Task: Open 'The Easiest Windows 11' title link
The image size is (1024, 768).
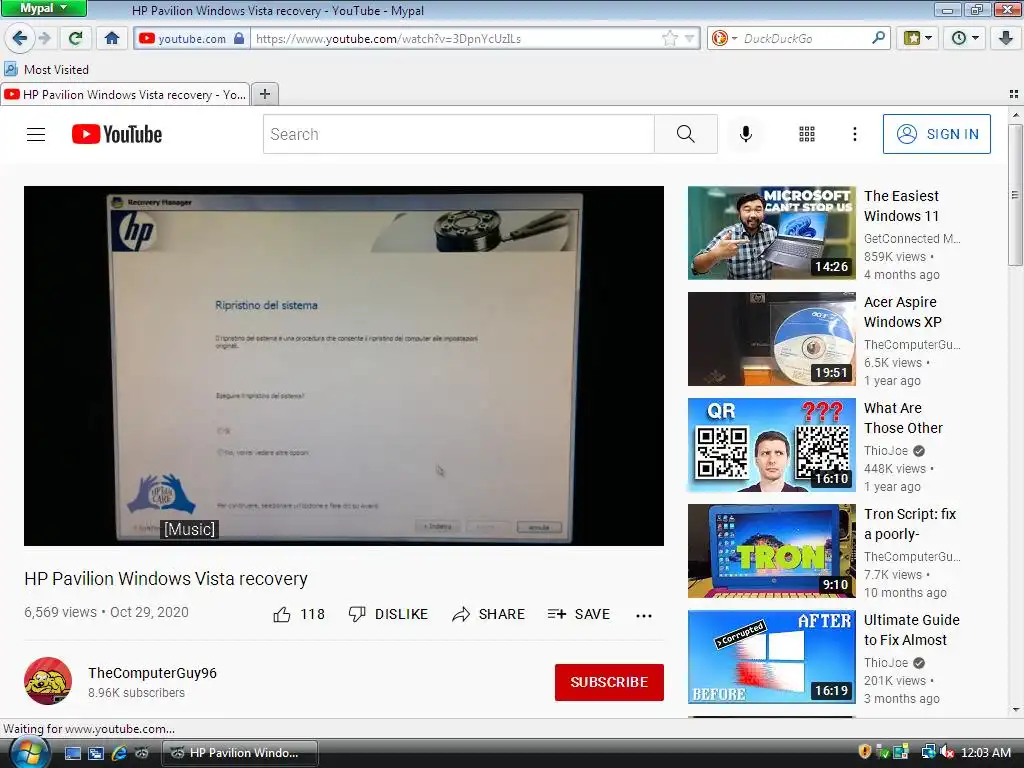Action: pyautogui.click(x=901, y=206)
